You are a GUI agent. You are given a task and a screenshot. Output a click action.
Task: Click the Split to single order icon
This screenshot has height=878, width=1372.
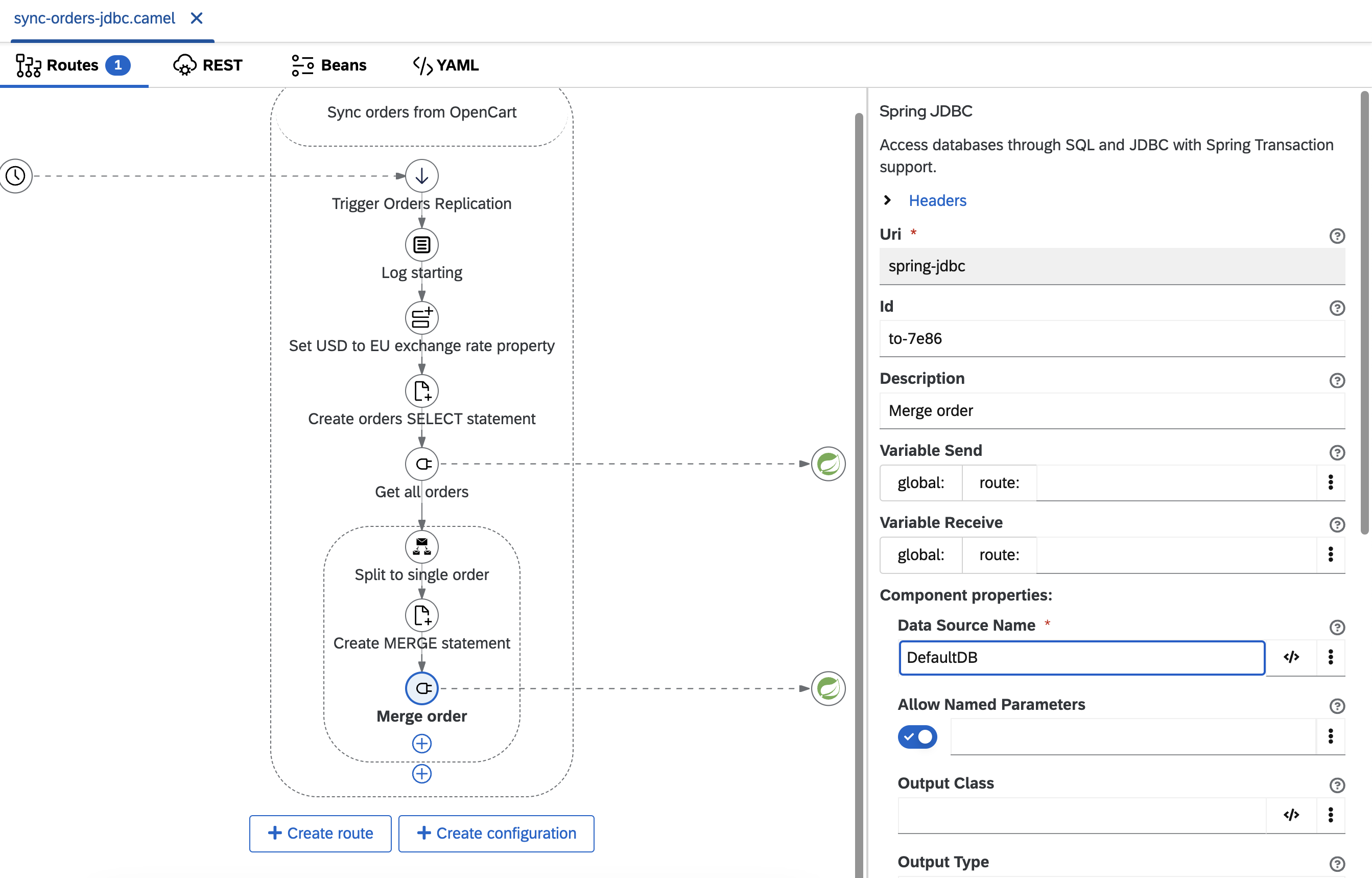click(421, 547)
